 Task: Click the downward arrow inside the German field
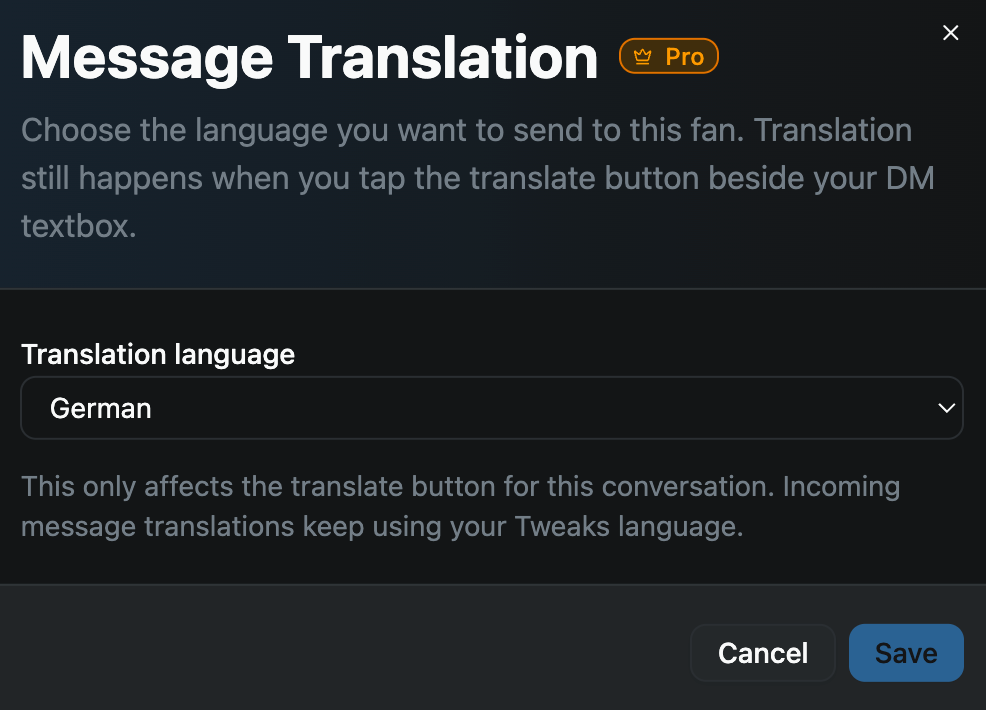[x=945, y=408]
